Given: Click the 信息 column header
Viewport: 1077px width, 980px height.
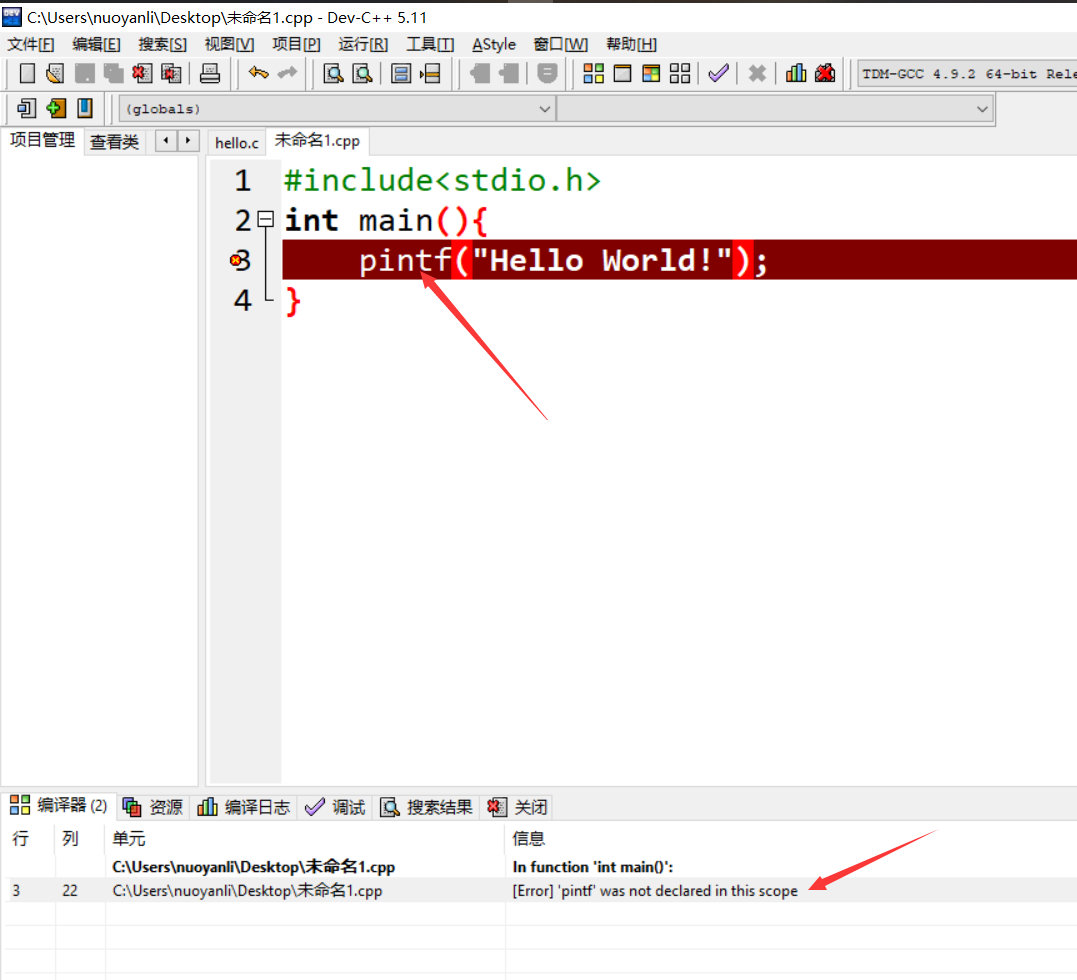Looking at the screenshot, I should click(x=528, y=839).
